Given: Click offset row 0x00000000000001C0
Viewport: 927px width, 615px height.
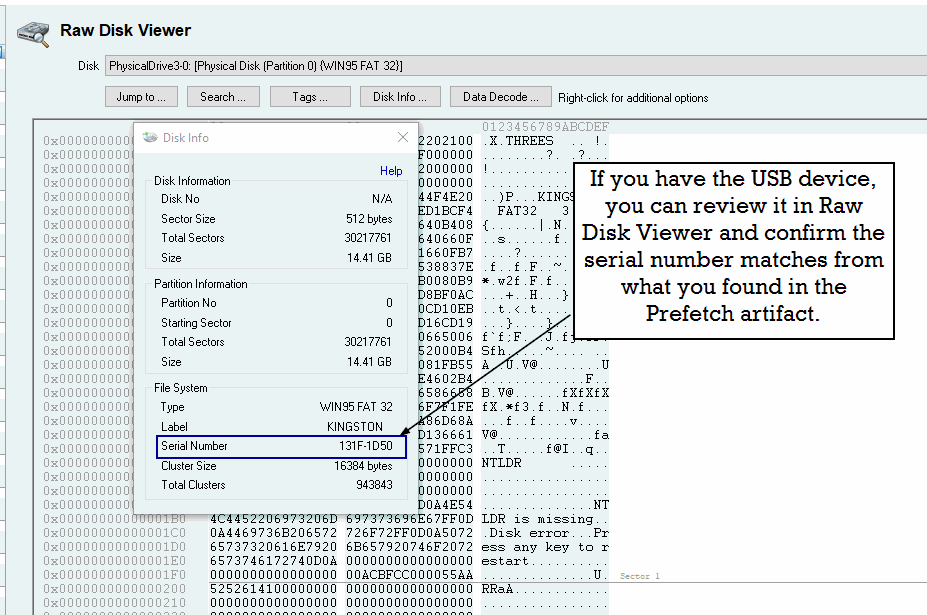Looking at the screenshot, I should pyautogui.click(x=114, y=533).
